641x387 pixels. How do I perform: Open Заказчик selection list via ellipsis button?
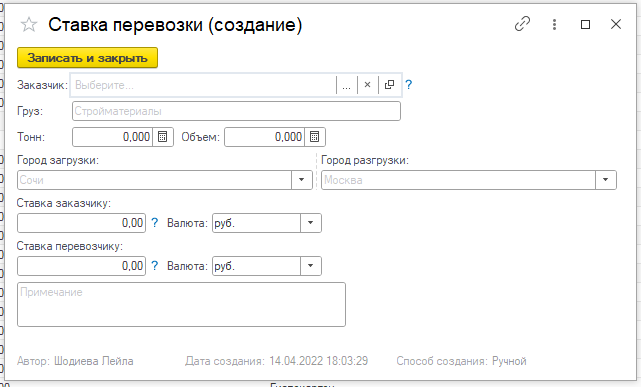346,85
